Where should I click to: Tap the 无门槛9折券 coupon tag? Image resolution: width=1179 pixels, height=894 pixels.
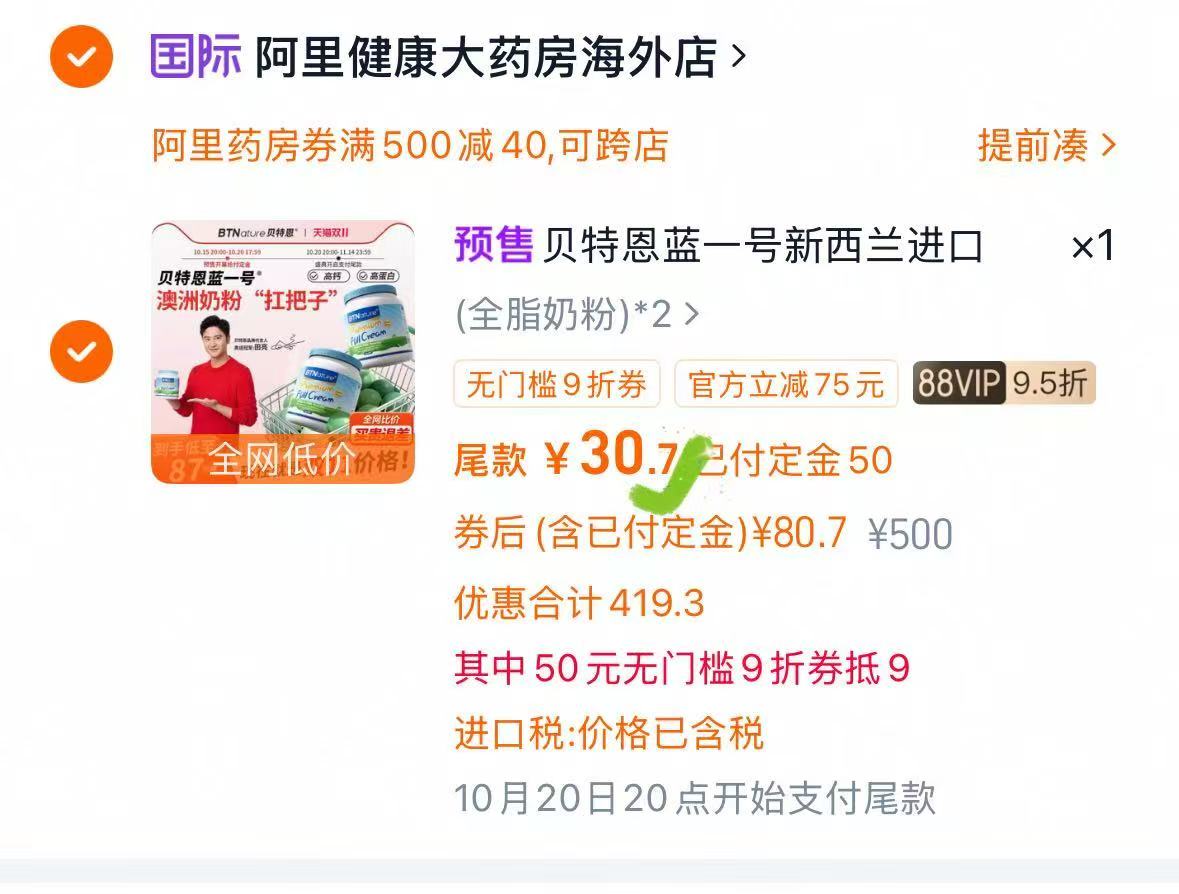[556, 384]
